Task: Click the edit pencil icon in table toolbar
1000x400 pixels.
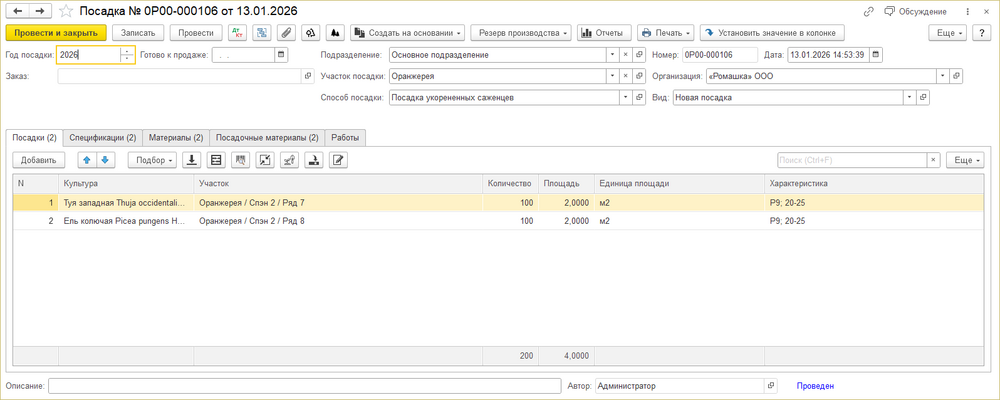Action: click(x=338, y=160)
